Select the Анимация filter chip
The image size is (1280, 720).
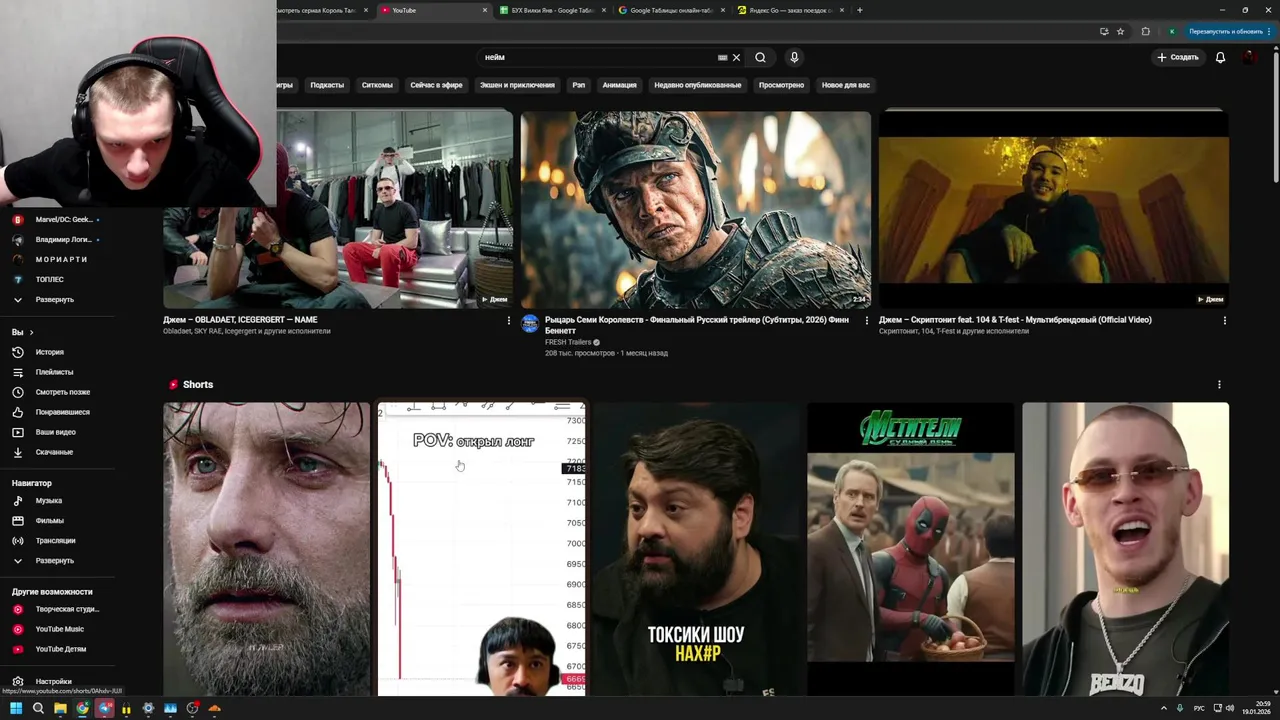[619, 85]
